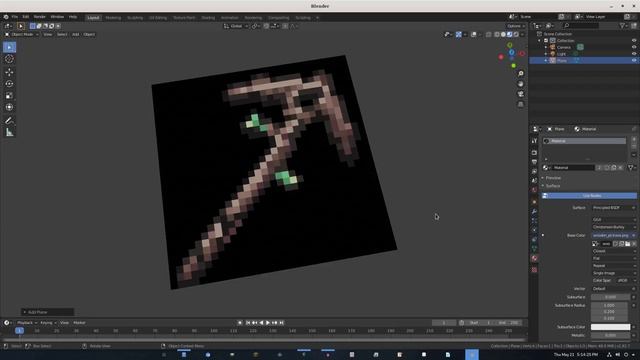Switch to wireframe viewport shading
The width and height of the screenshot is (640, 360).
point(497,35)
